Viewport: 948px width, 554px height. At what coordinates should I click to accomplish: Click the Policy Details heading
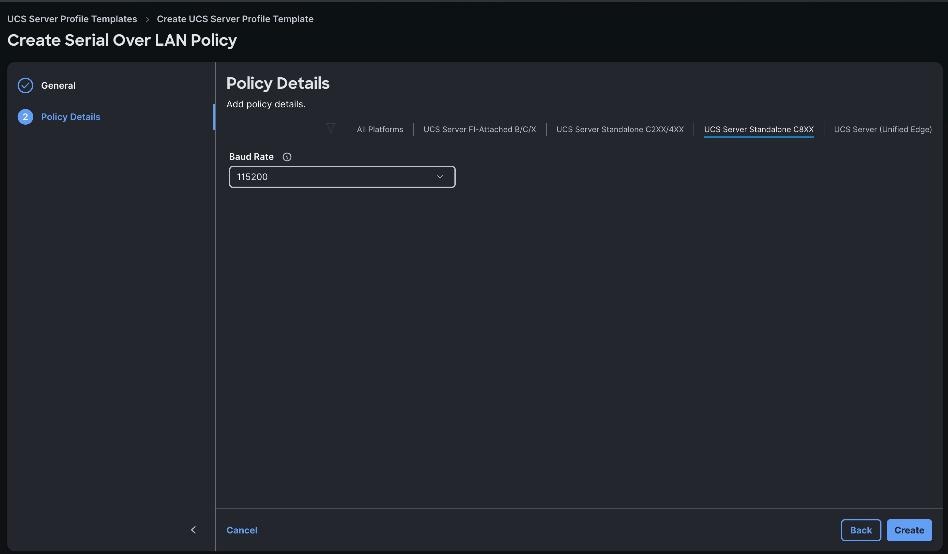pyautogui.click(x=278, y=83)
